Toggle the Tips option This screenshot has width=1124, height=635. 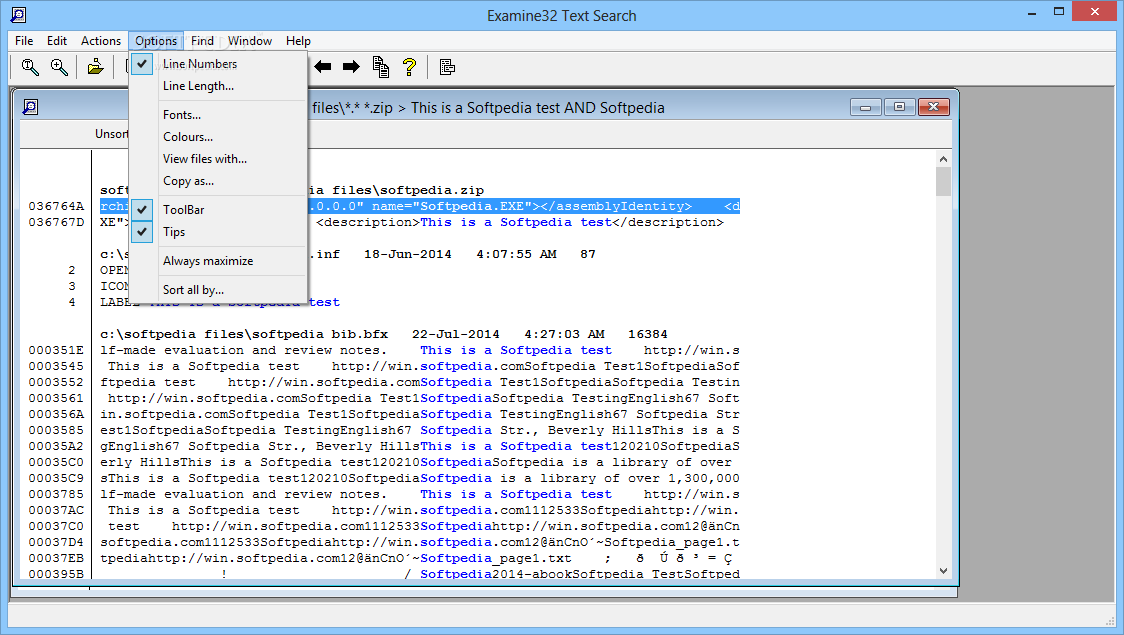click(218, 232)
